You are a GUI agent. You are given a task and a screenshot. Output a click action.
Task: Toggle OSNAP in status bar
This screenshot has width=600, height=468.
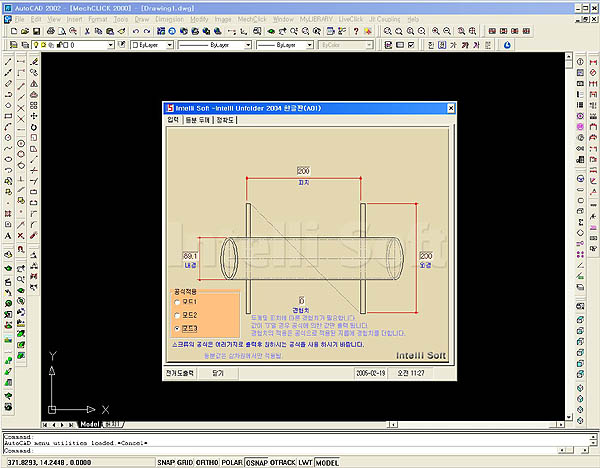(x=257, y=462)
